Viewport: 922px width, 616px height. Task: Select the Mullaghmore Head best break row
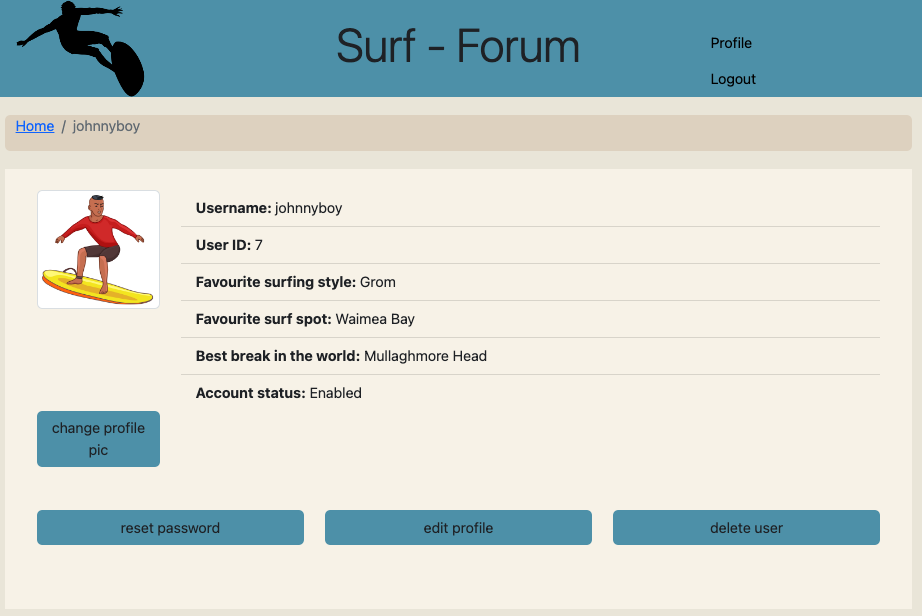[537, 356]
